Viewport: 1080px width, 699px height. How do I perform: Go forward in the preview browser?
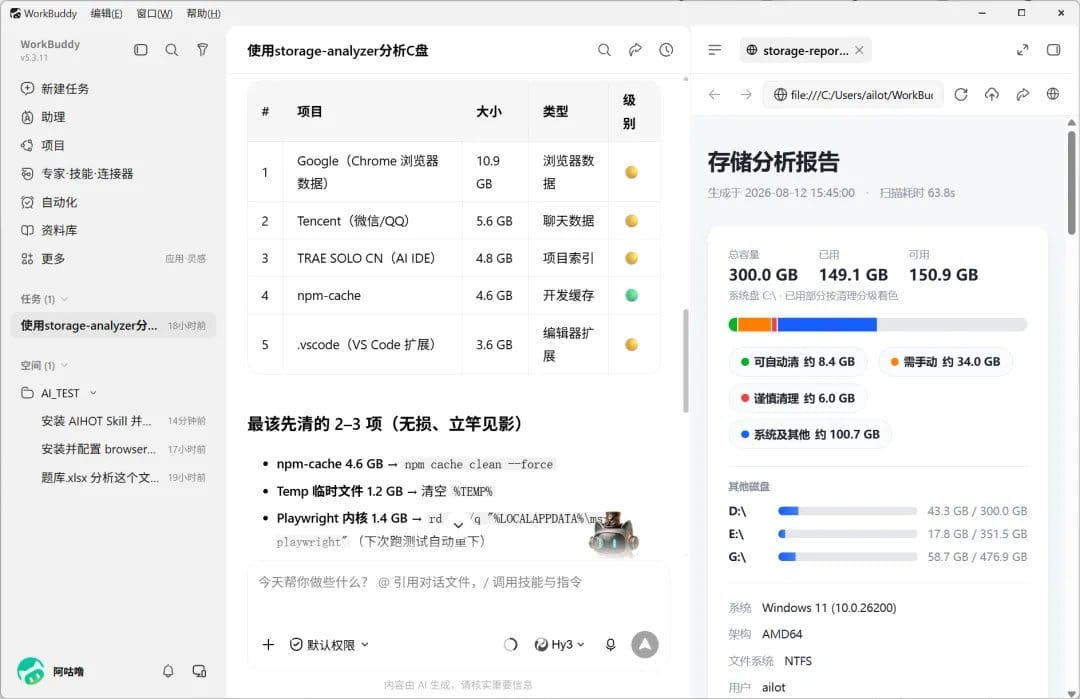click(746, 94)
